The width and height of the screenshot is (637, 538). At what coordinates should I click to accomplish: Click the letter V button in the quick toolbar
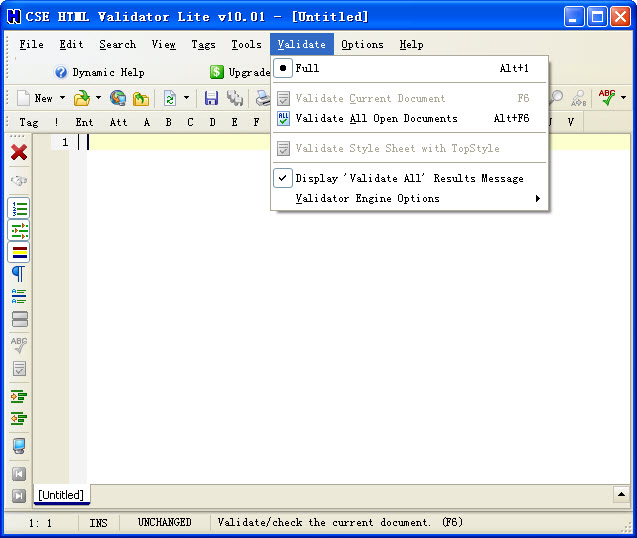(570, 122)
